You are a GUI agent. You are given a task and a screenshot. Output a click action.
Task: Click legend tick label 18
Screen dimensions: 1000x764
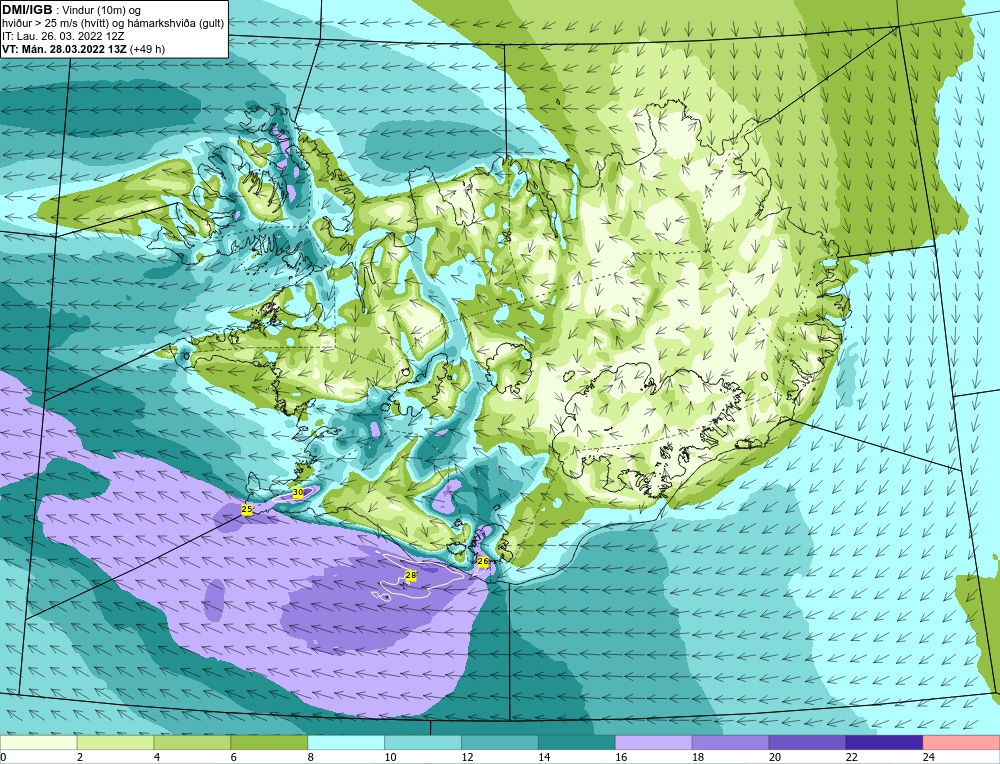click(x=698, y=757)
